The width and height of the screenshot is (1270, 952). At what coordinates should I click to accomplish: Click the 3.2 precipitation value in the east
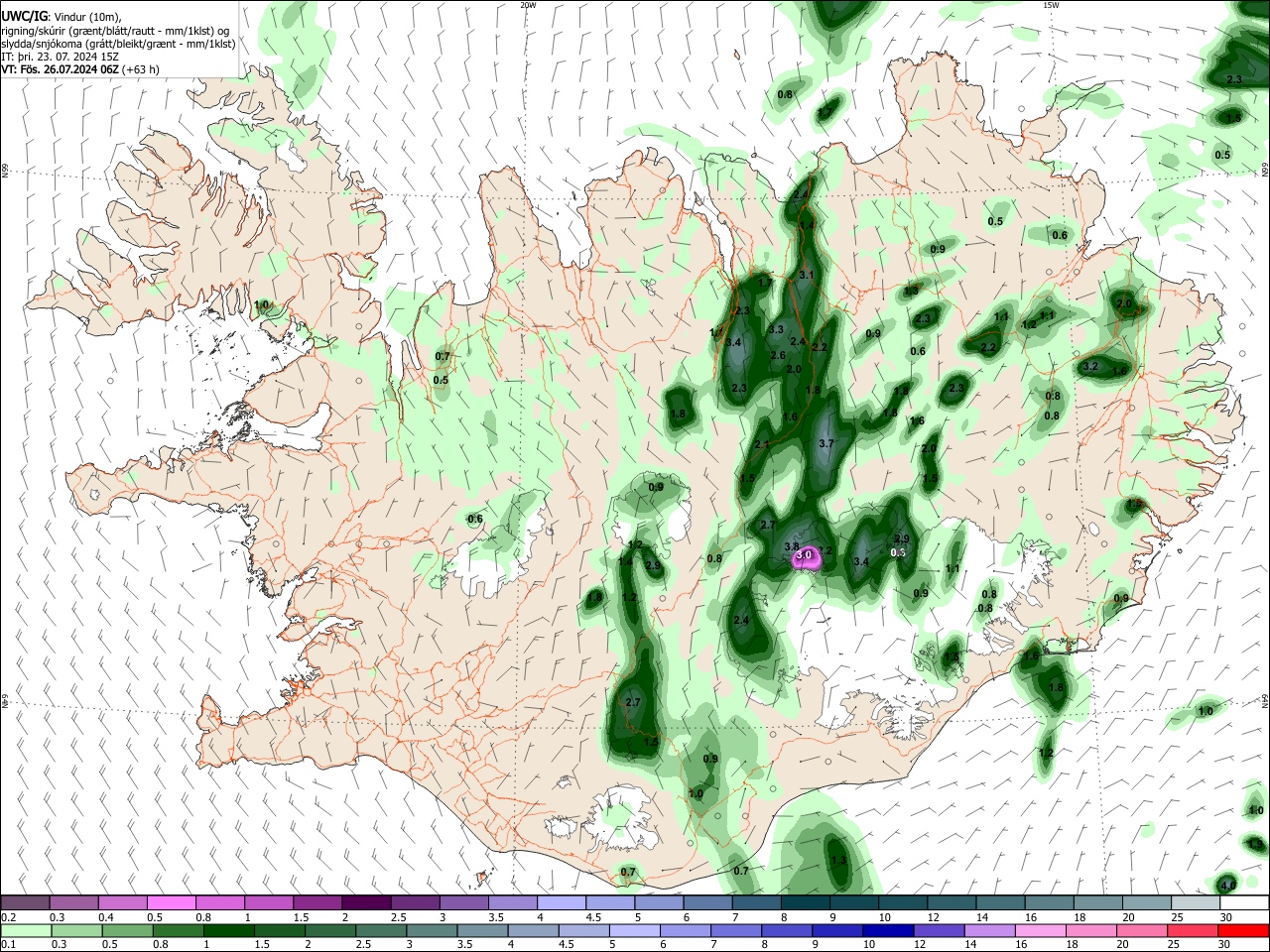(x=1091, y=367)
